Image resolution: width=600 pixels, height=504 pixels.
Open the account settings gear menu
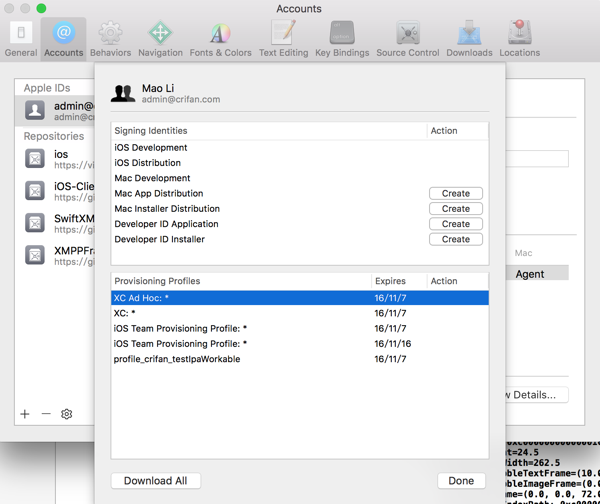tap(67, 414)
